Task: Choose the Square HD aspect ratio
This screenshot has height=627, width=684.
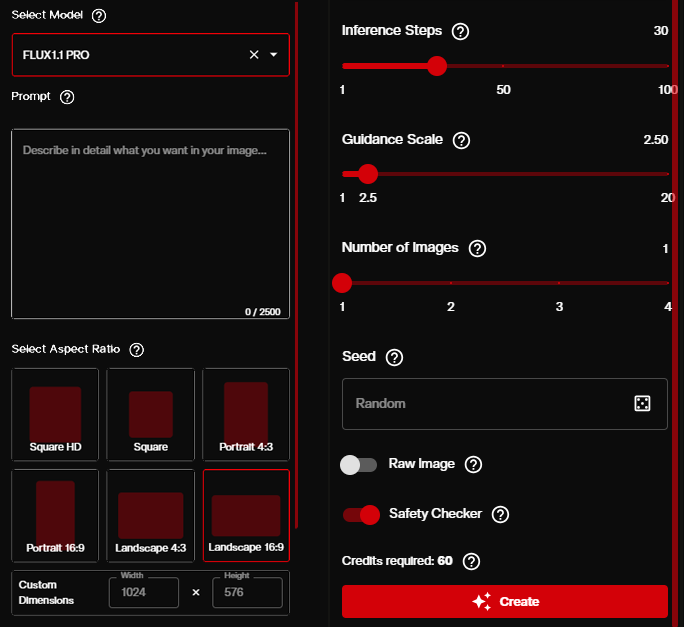Action: coord(55,414)
